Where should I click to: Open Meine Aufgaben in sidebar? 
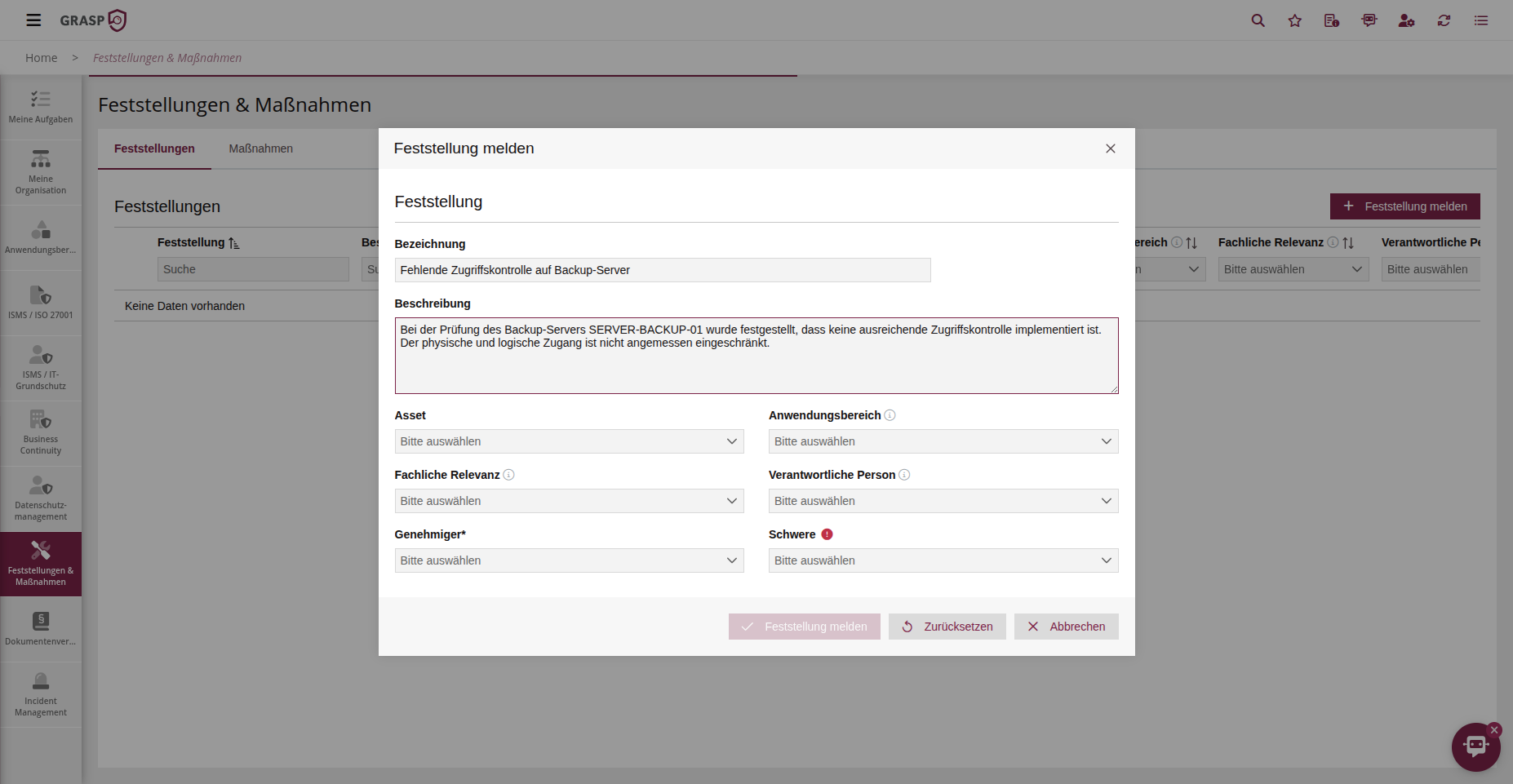[41, 107]
